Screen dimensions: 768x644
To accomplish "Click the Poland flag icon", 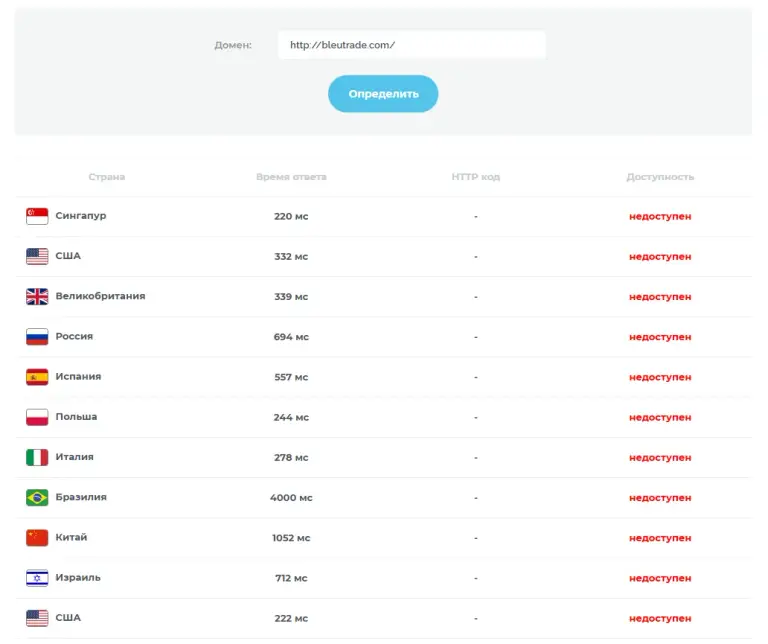I will click(37, 417).
